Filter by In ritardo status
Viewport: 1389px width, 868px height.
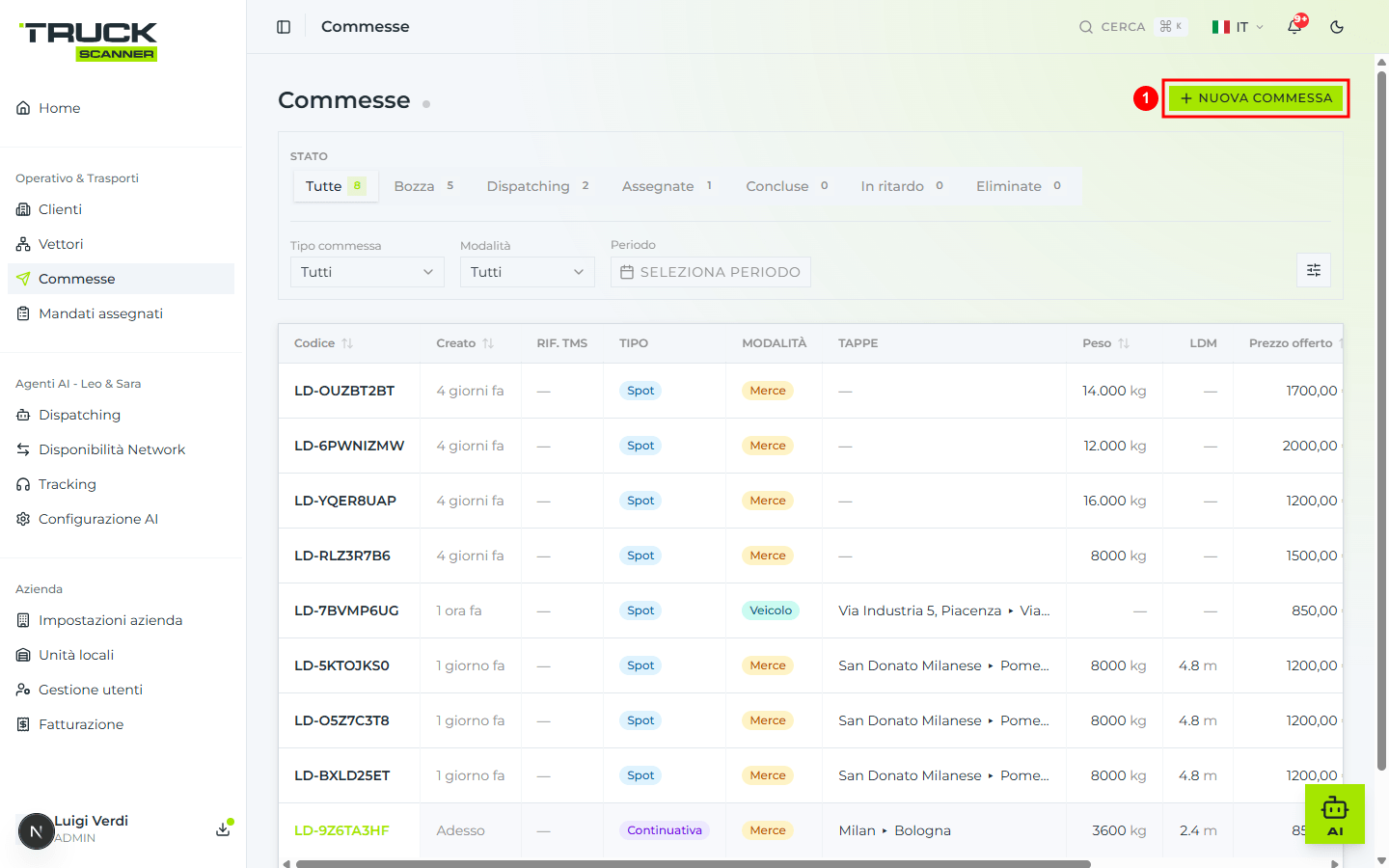pos(902,186)
